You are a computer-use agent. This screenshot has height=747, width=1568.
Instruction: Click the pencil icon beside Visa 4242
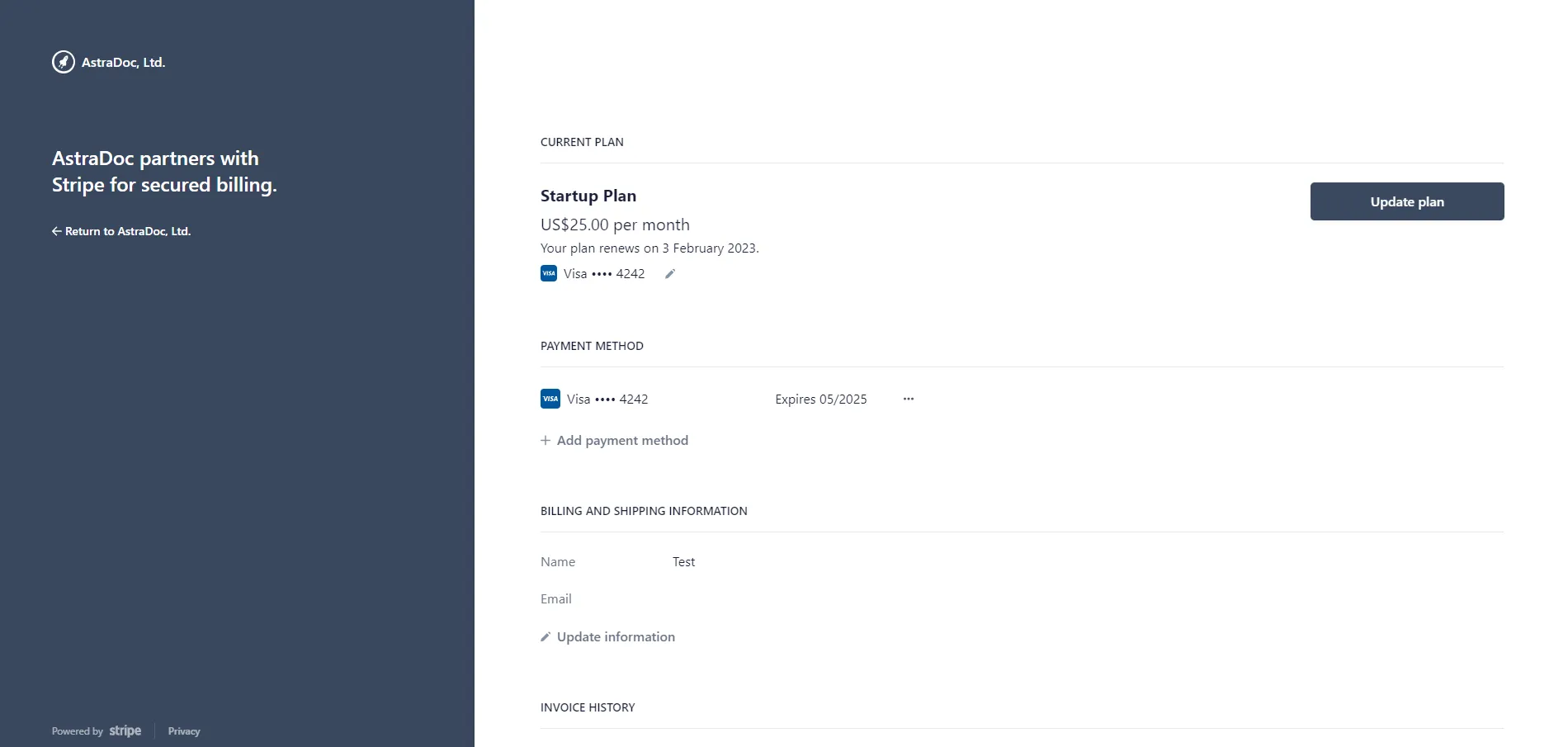tap(670, 273)
